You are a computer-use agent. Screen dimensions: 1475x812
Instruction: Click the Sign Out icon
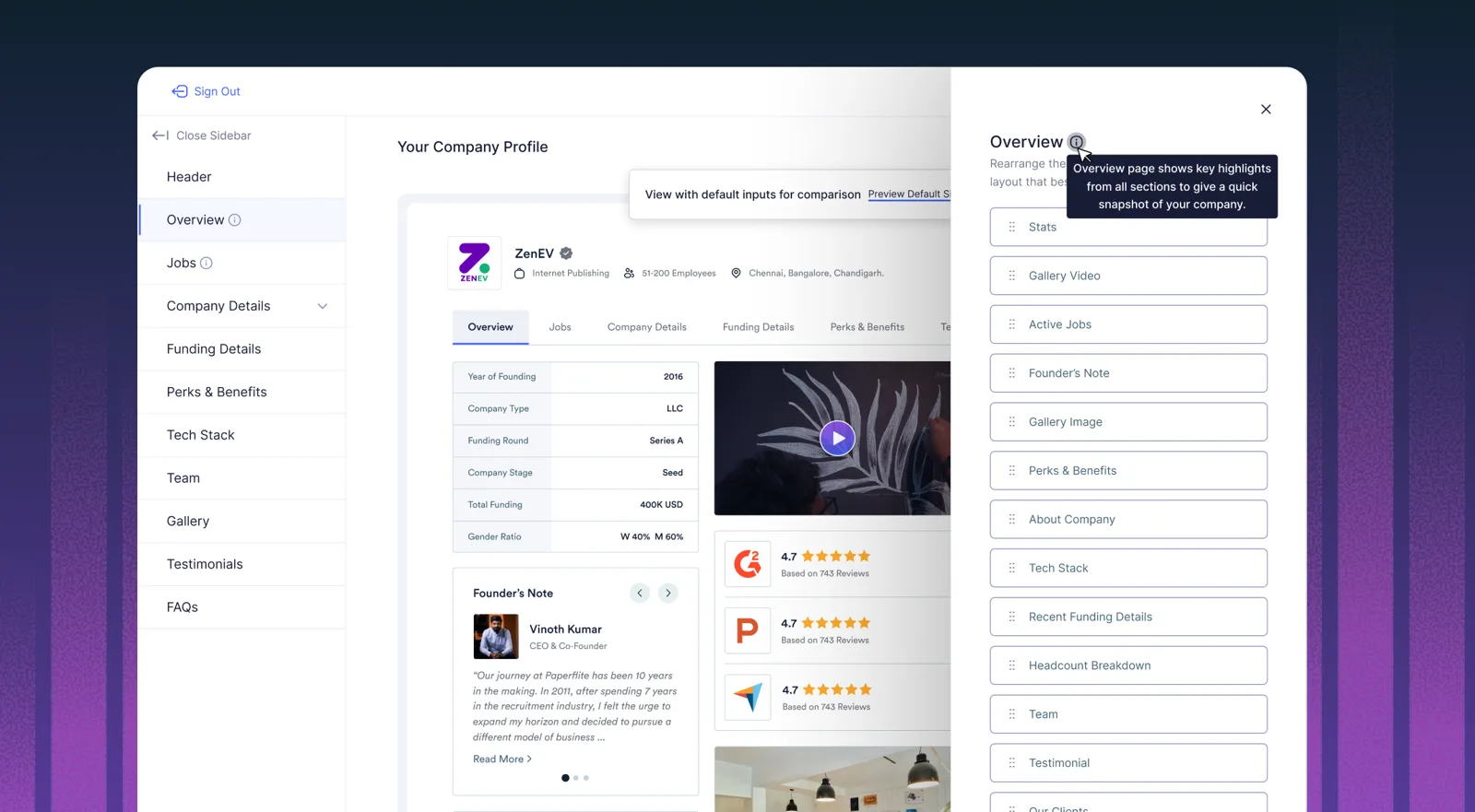coord(180,91)
